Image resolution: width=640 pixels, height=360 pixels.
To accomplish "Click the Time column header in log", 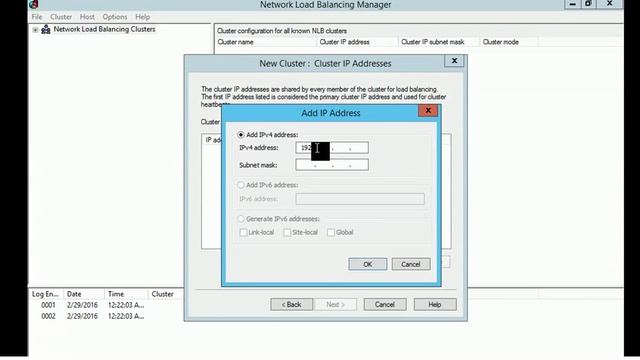I will click(127, 294).
